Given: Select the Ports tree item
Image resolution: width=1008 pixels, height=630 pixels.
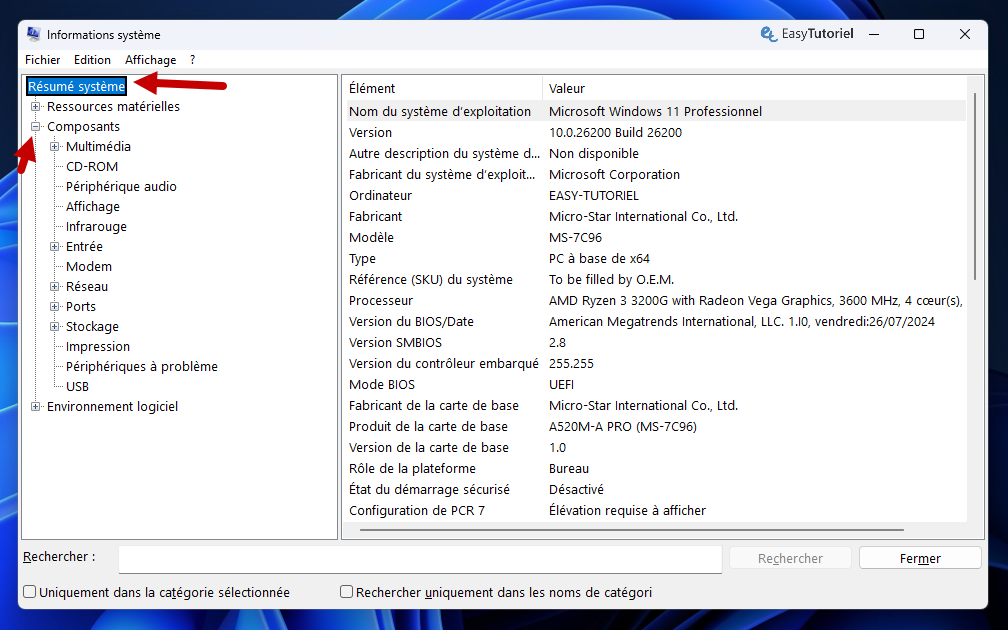Looking at the screenshot, I should [80, 307].
